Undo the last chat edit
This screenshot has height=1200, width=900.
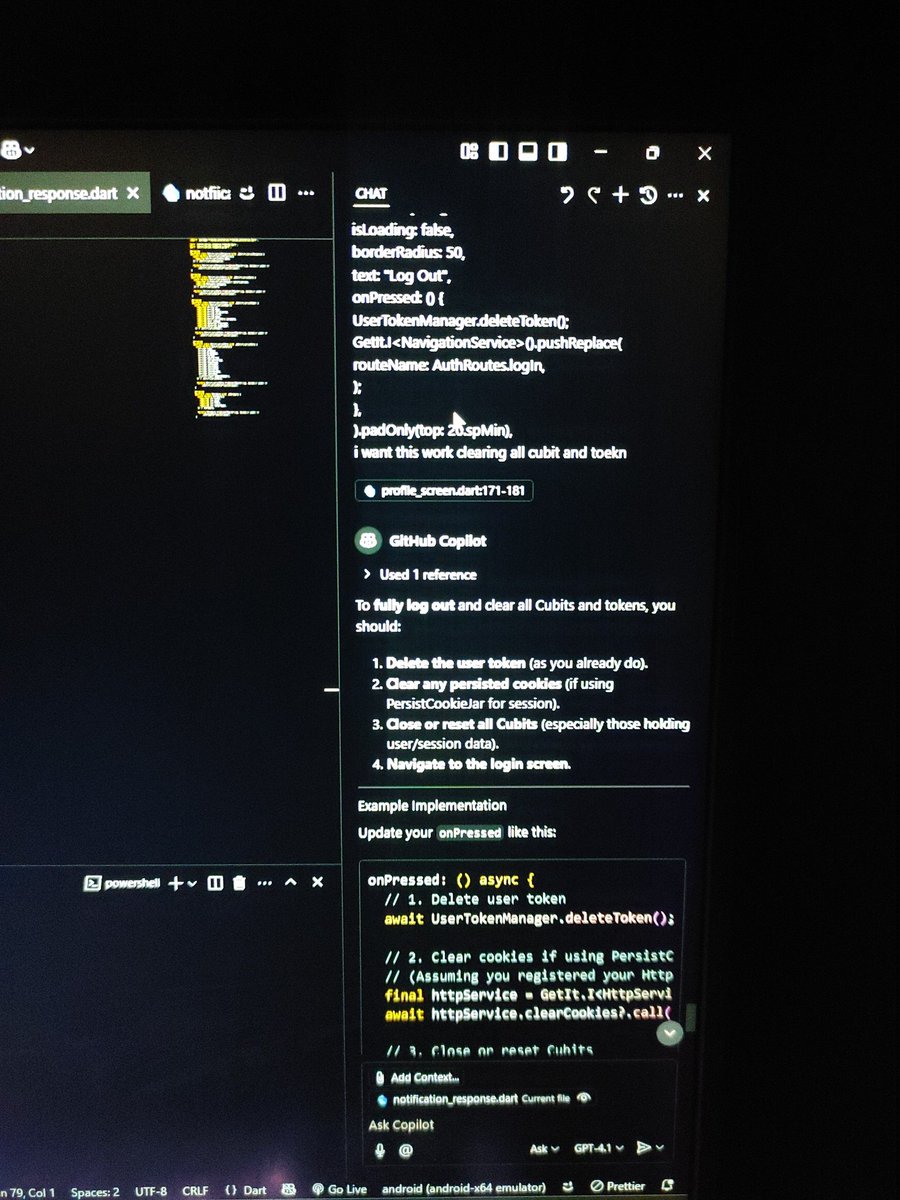coord(567,195)
